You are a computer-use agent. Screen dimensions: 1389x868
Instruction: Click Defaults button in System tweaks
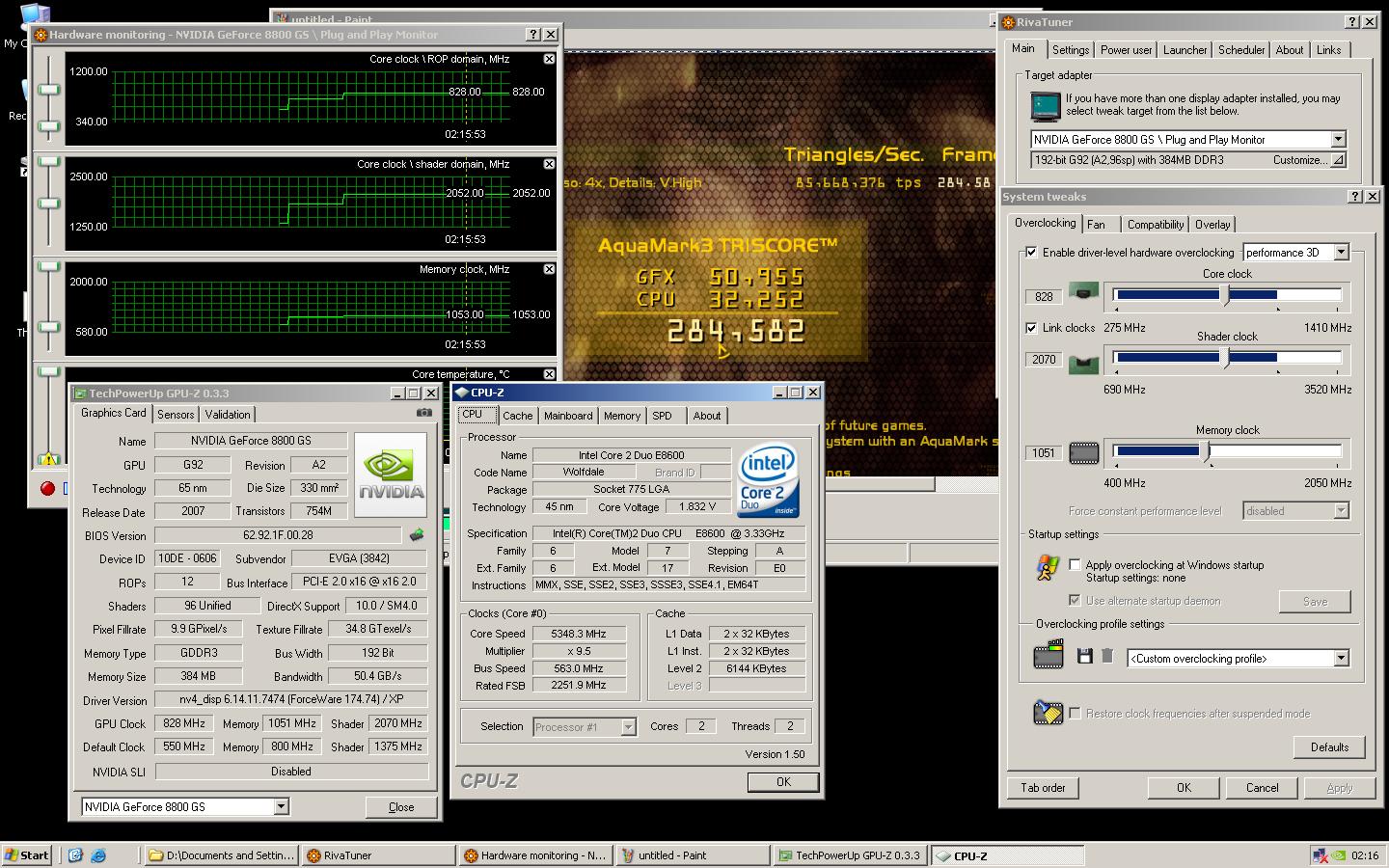tap(1329, 746)
